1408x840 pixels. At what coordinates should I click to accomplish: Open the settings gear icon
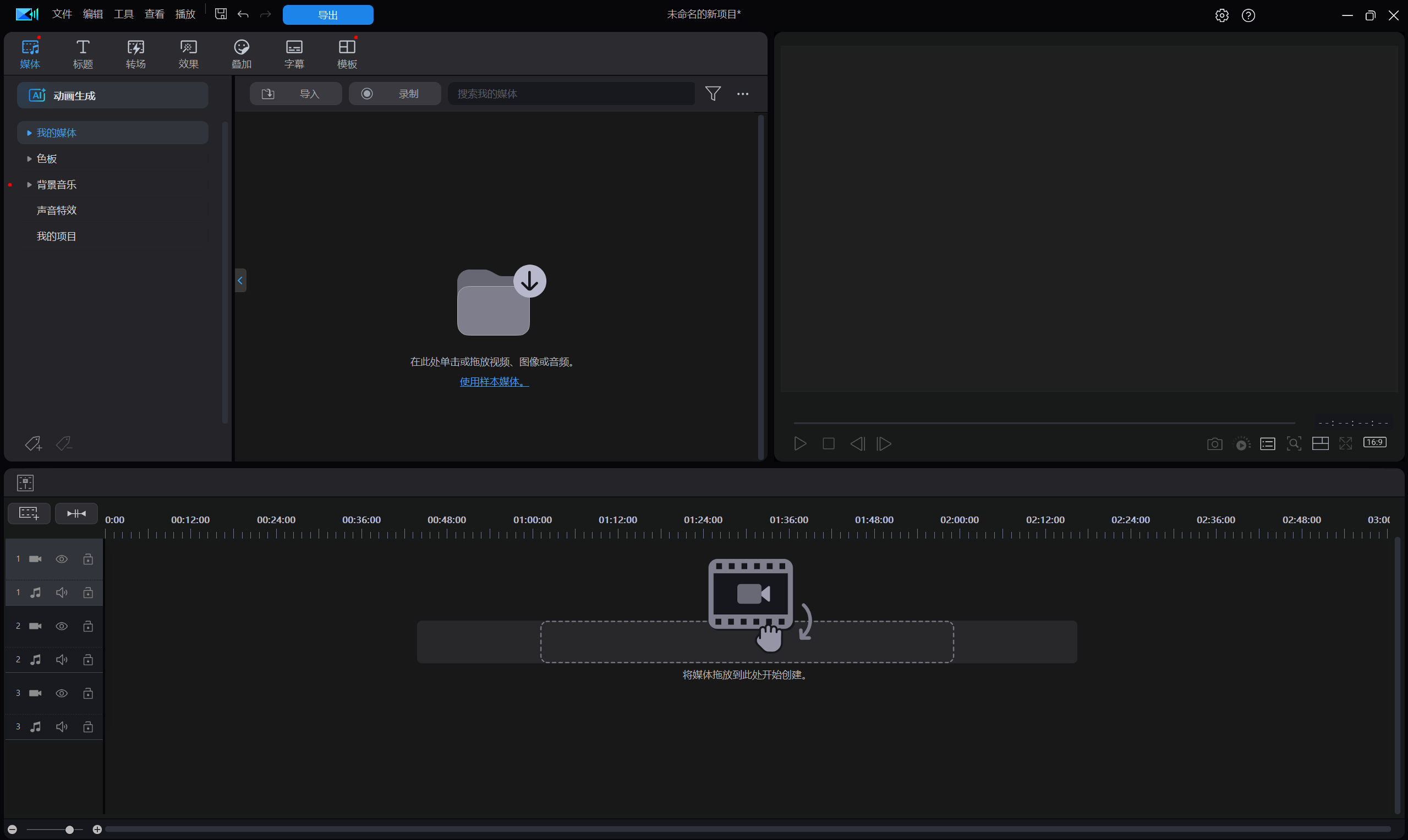point(1221,15)
